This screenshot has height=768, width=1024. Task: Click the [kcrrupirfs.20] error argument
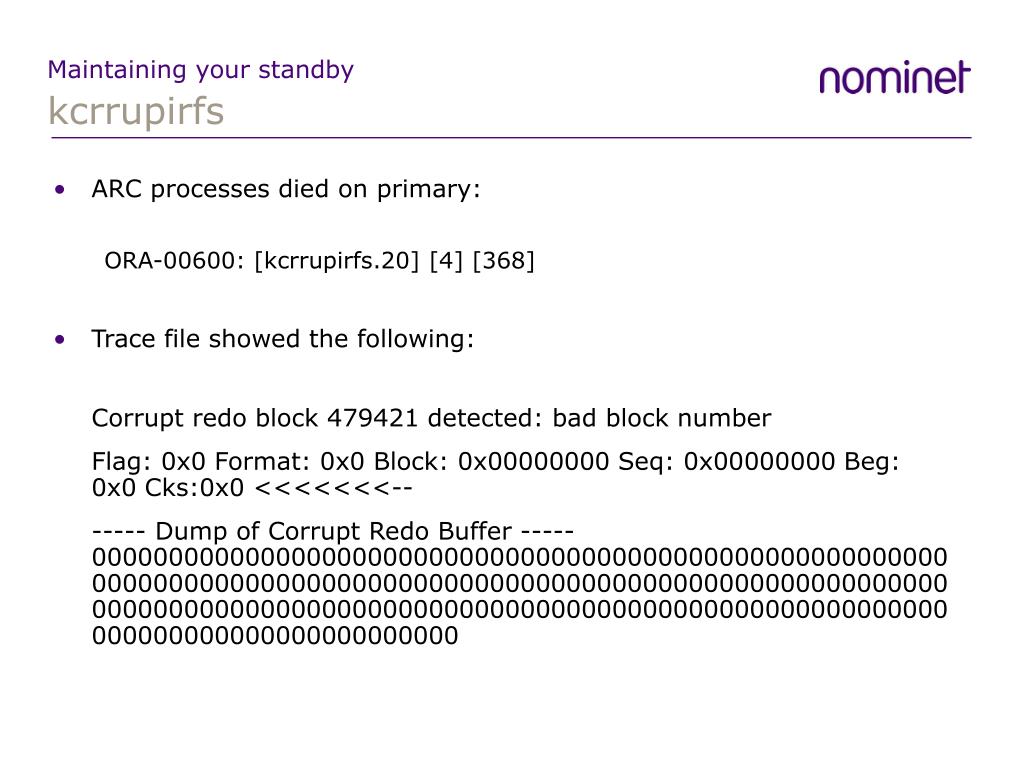336,261
